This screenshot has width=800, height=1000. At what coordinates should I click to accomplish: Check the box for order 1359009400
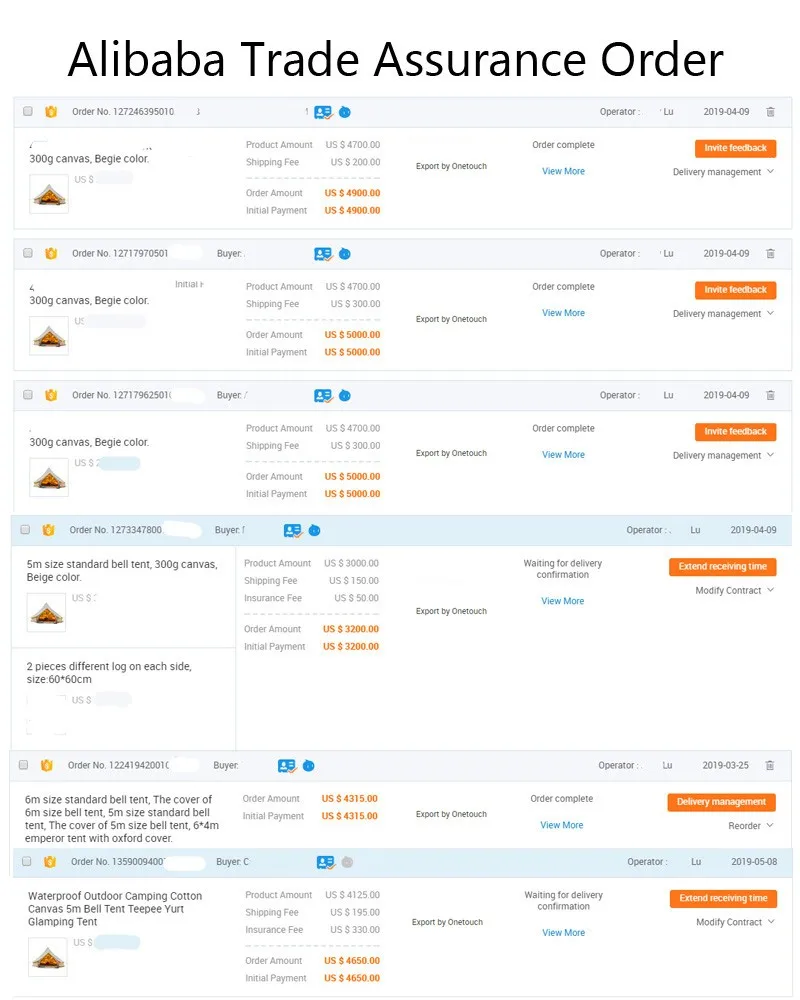pyautogui.click(x=26, y=861)
